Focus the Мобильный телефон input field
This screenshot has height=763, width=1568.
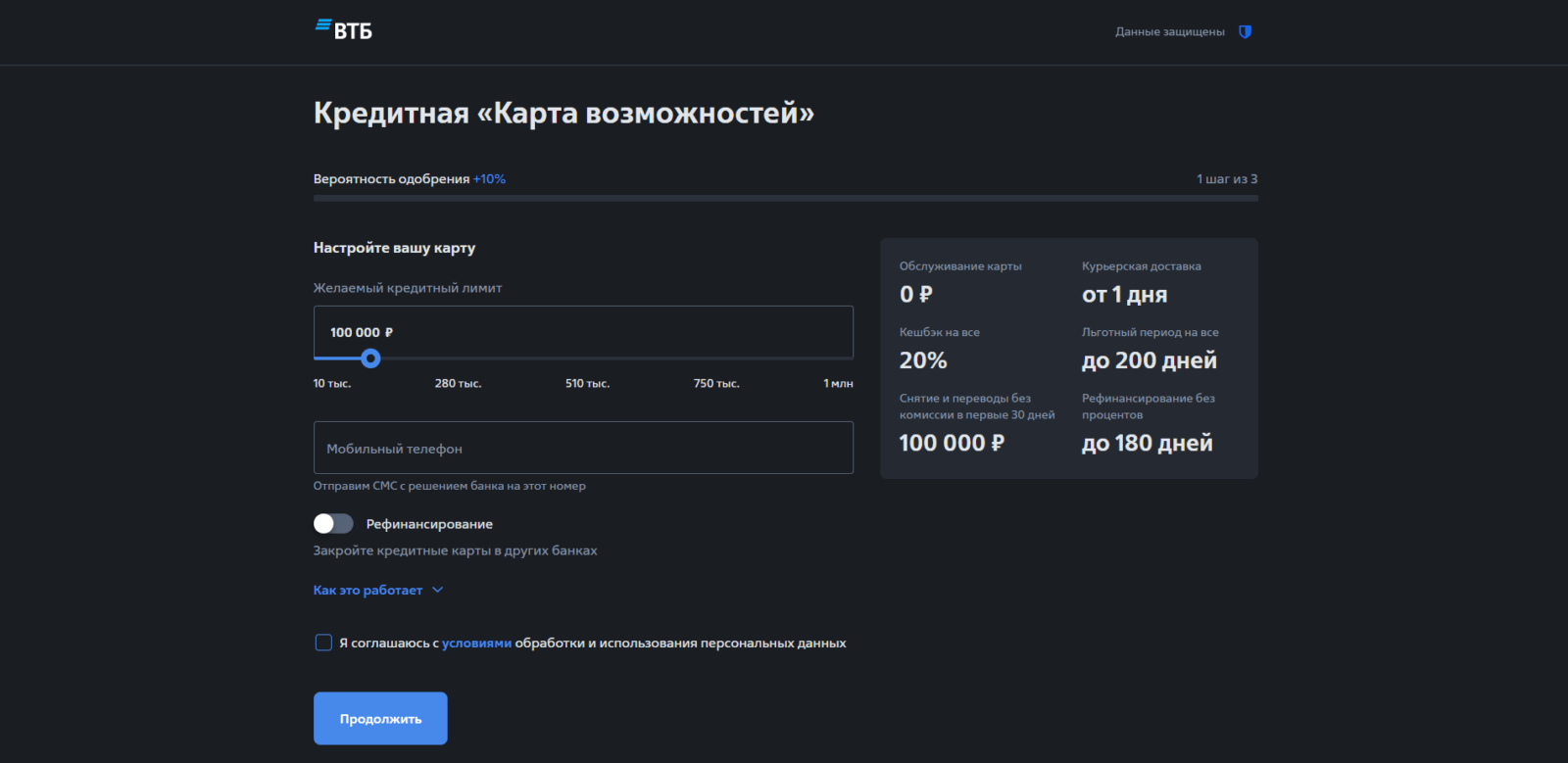coord(583,448)
